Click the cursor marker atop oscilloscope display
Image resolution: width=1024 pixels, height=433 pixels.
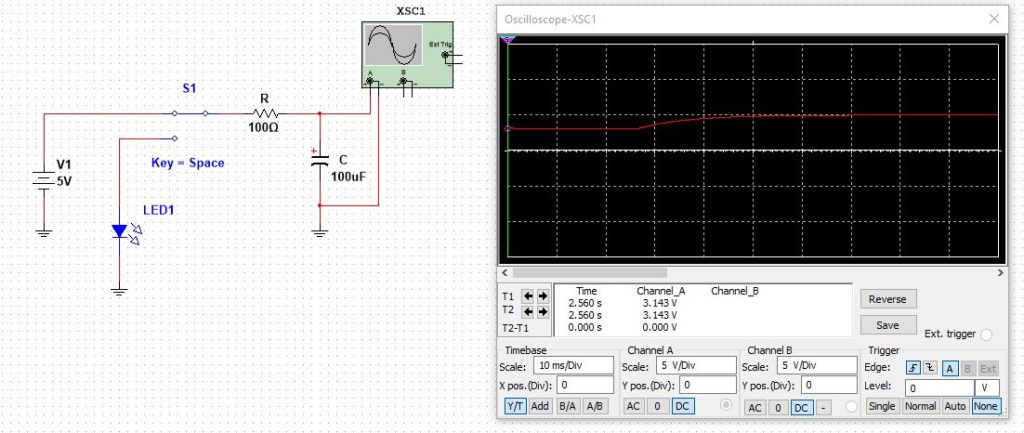click(508, 40)
